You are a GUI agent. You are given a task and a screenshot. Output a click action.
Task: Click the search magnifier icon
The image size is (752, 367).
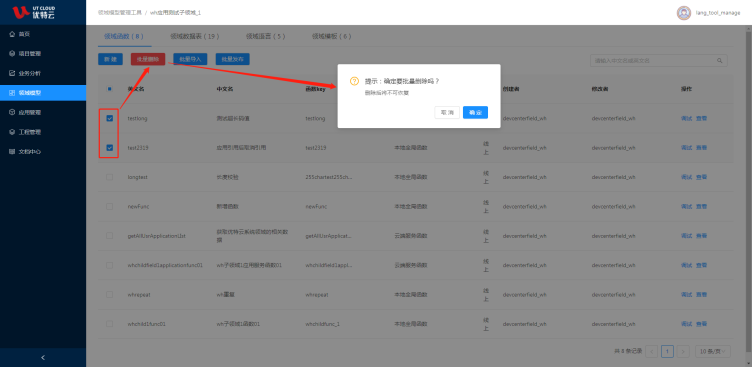click(719, 61)
